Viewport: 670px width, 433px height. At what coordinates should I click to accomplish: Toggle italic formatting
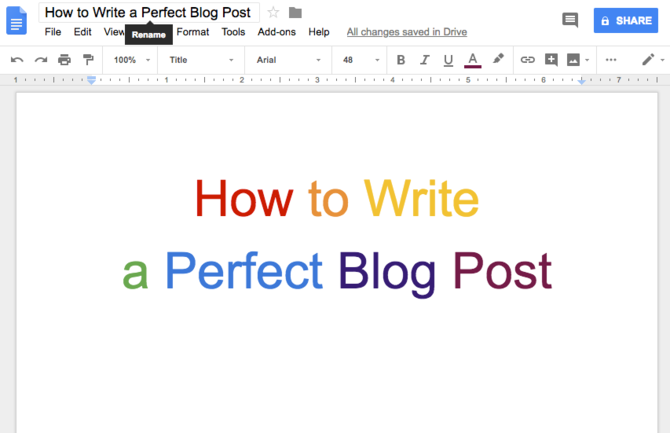[x=424, y=60]
